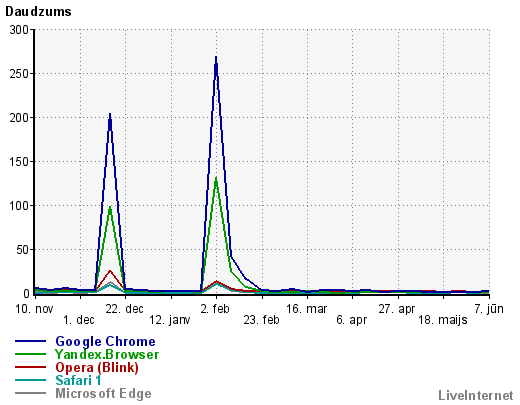520x405 pixels.
Task: Click the 18. maijs date label
Action: pos(443,320)
